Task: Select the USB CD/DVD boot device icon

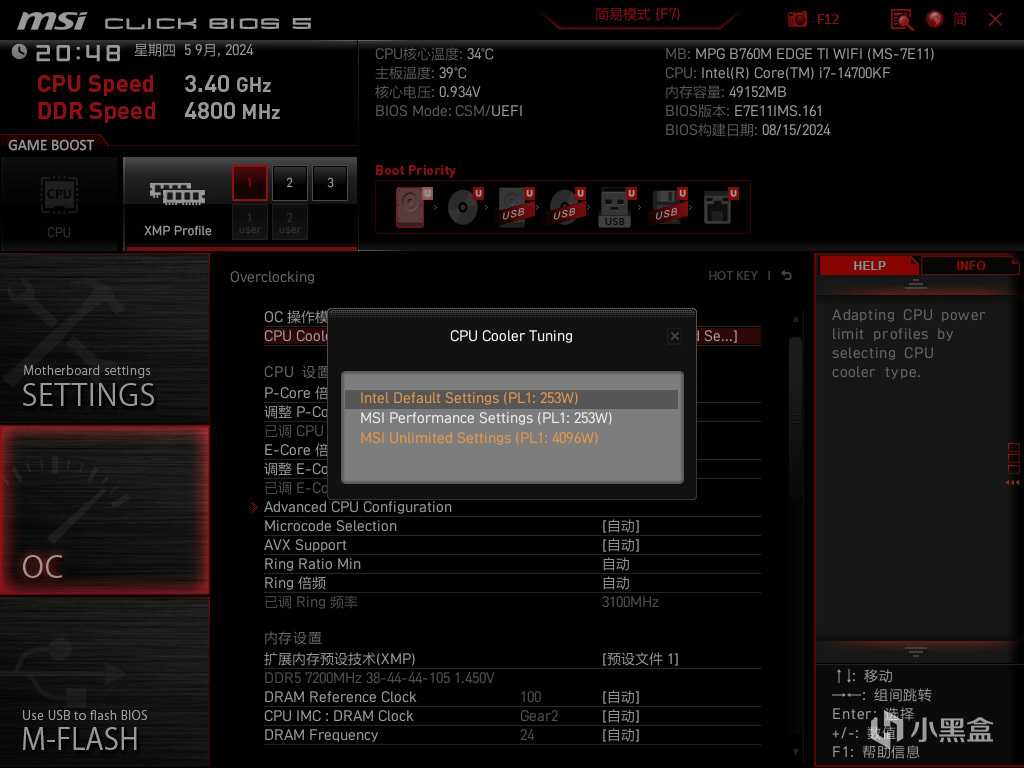Action: click(x=566, y=207)
